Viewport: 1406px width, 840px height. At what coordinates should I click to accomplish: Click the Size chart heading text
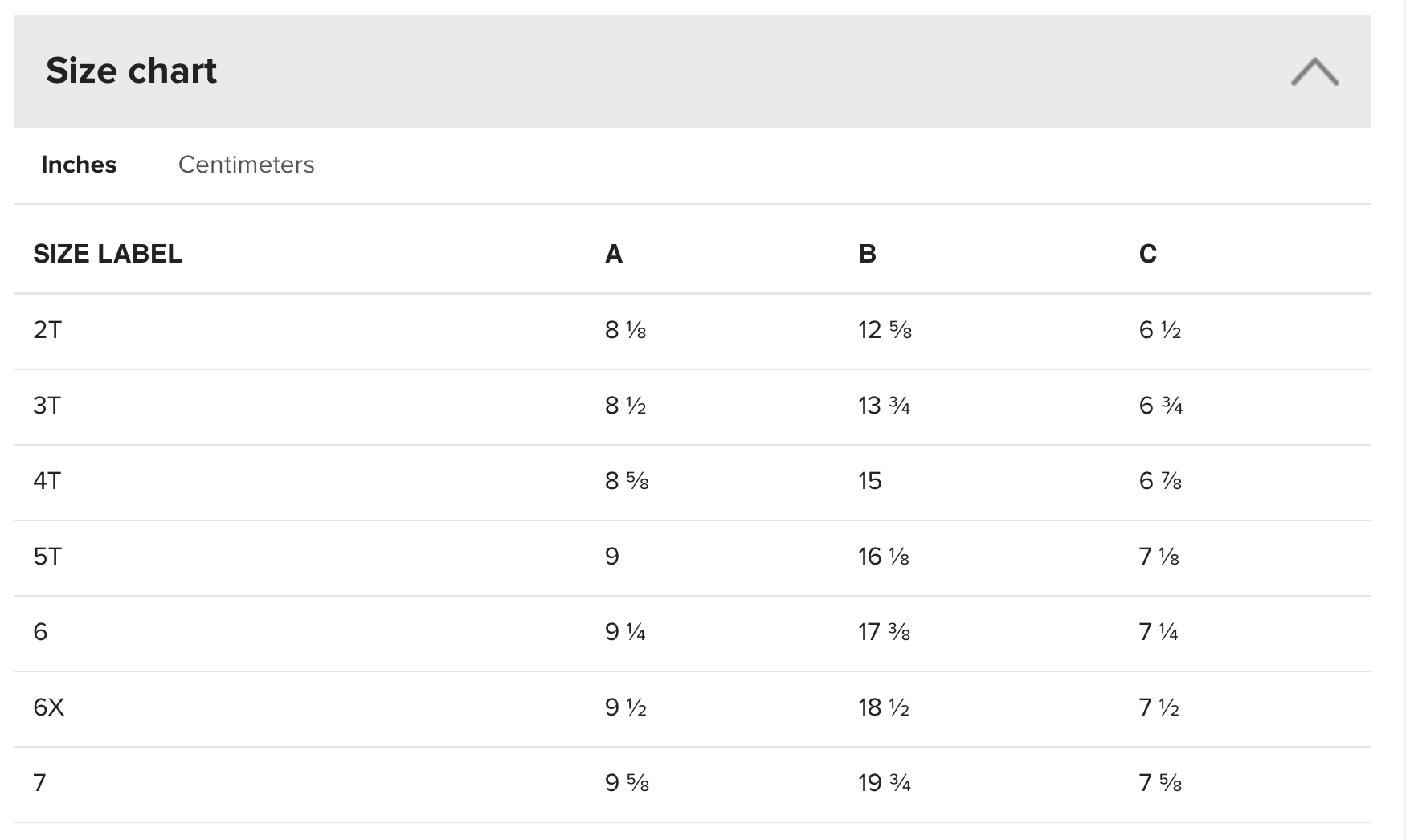[131, 71]
